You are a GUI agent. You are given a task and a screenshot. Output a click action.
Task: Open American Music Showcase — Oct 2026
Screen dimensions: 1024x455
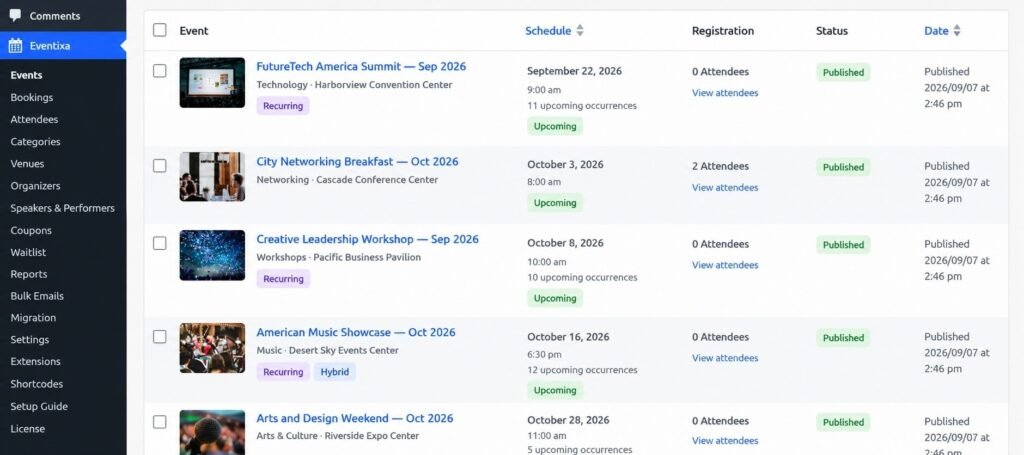tap(356, 332)
